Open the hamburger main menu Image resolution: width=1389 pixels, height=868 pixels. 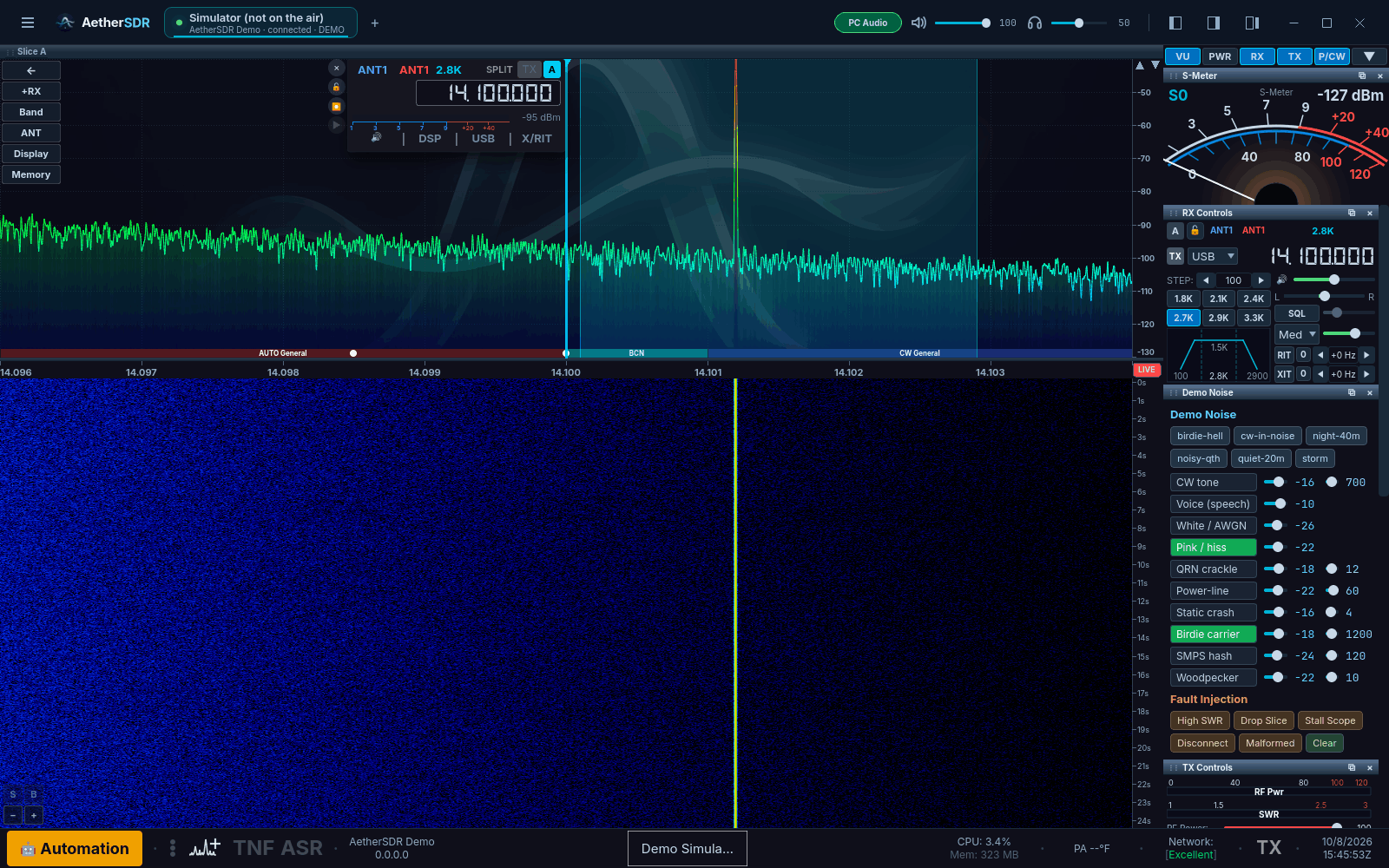tap(28, 23)
